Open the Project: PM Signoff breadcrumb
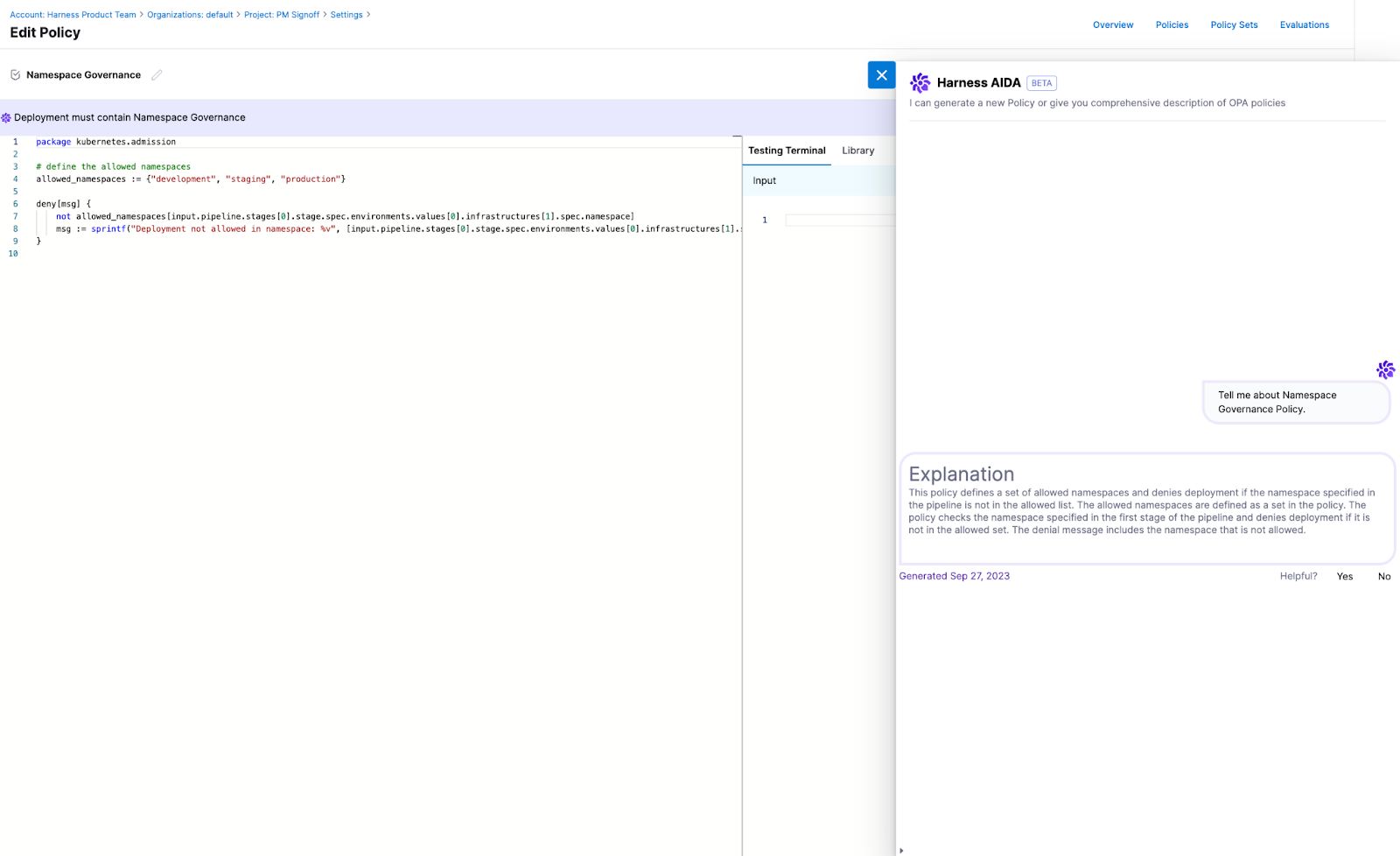Viewport: 1400px width, 856px height. click(281, 15)
